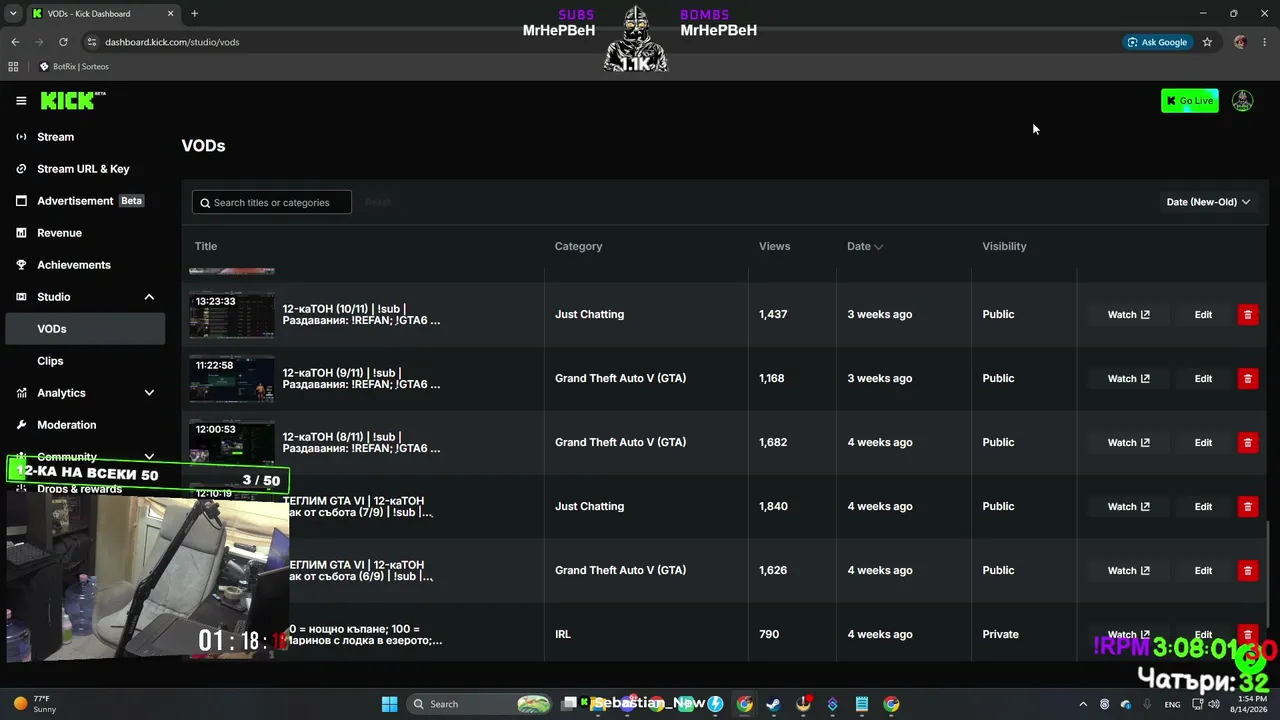Click the Title column header

coord(206,246)
